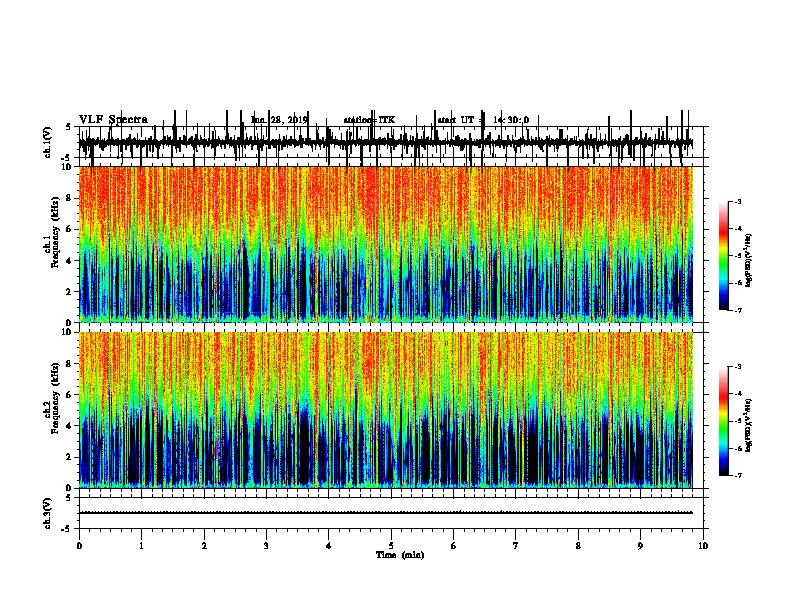Click the '8' kHz tick on ch.1 frequency axis
This screenshot has height=612, width=792.
(69, 198)
